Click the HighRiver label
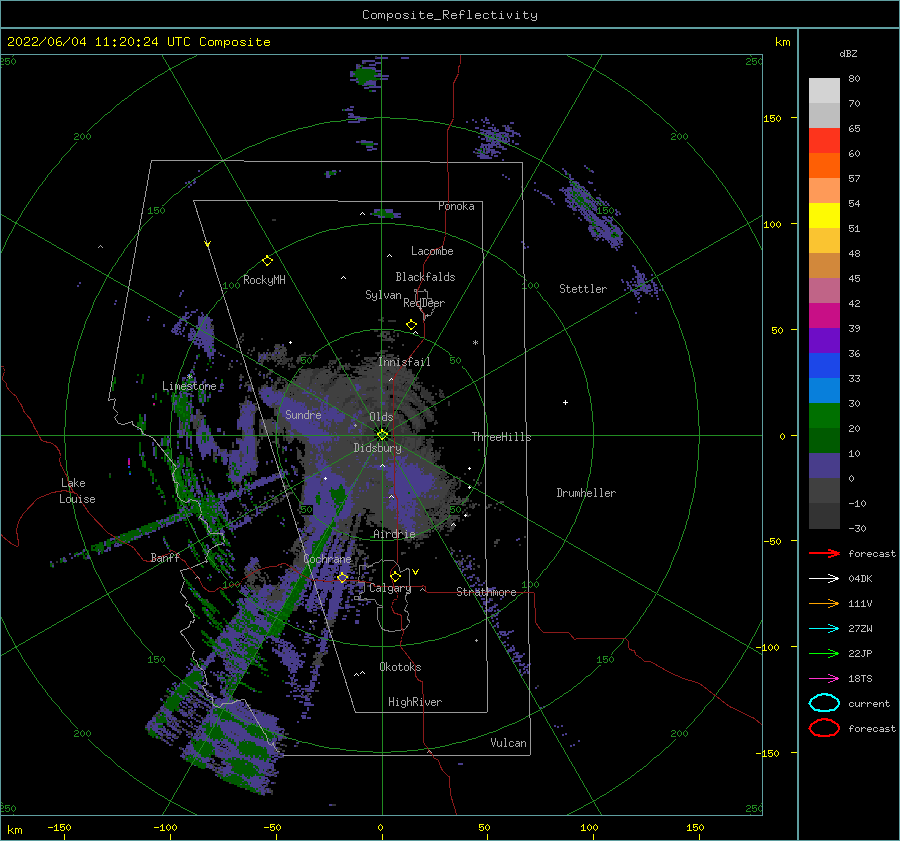The height and width of the screenshot is (841, 900). point(415,702)
